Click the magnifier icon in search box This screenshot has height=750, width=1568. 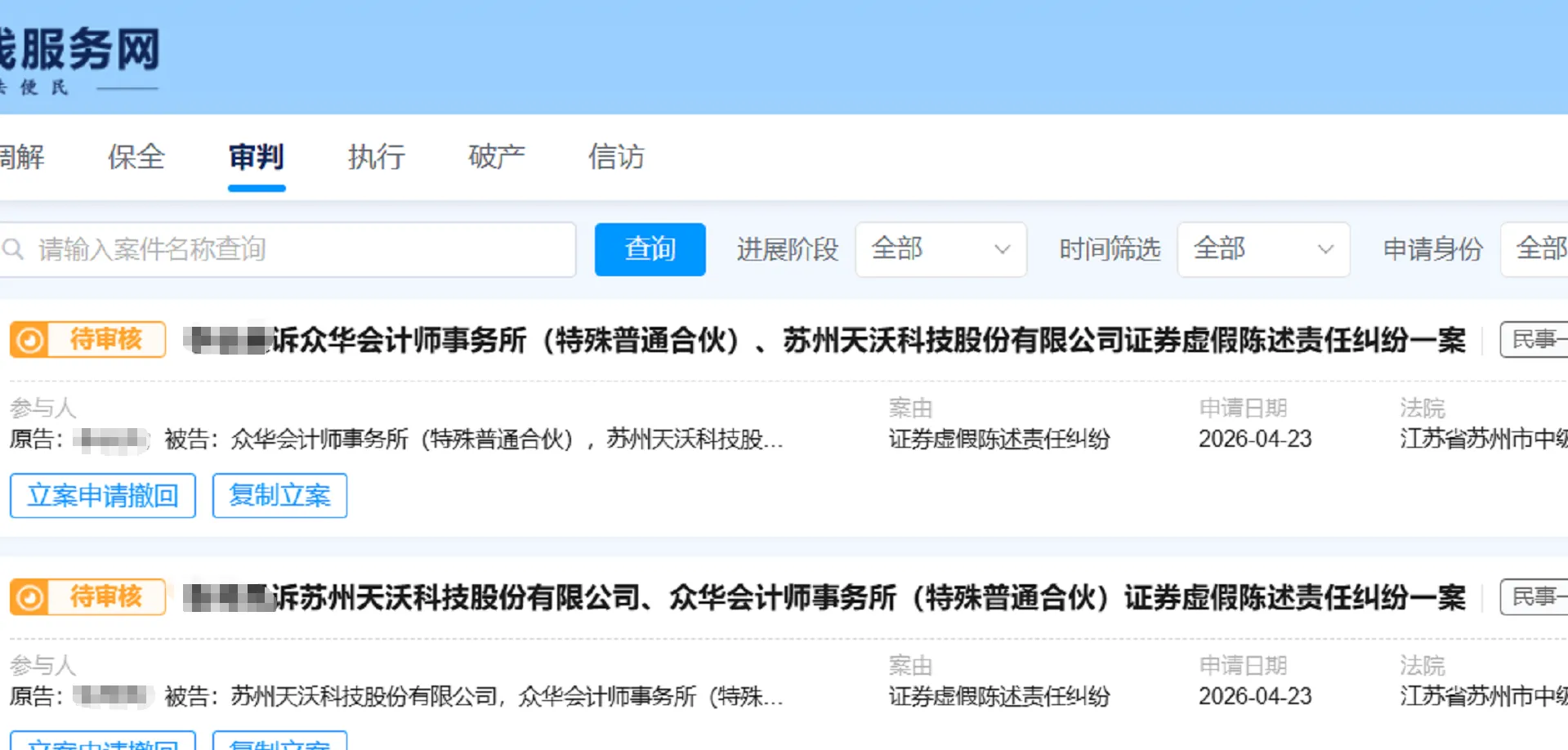click(x=13, y=248)
